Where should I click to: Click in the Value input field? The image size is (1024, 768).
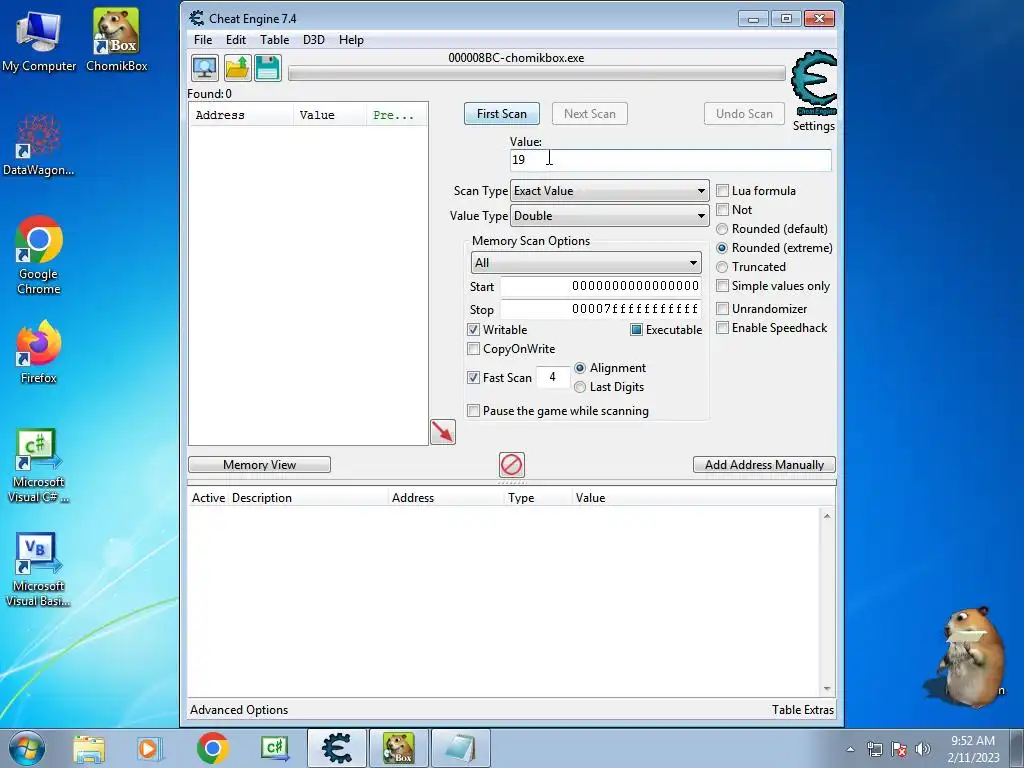point(671,160)
